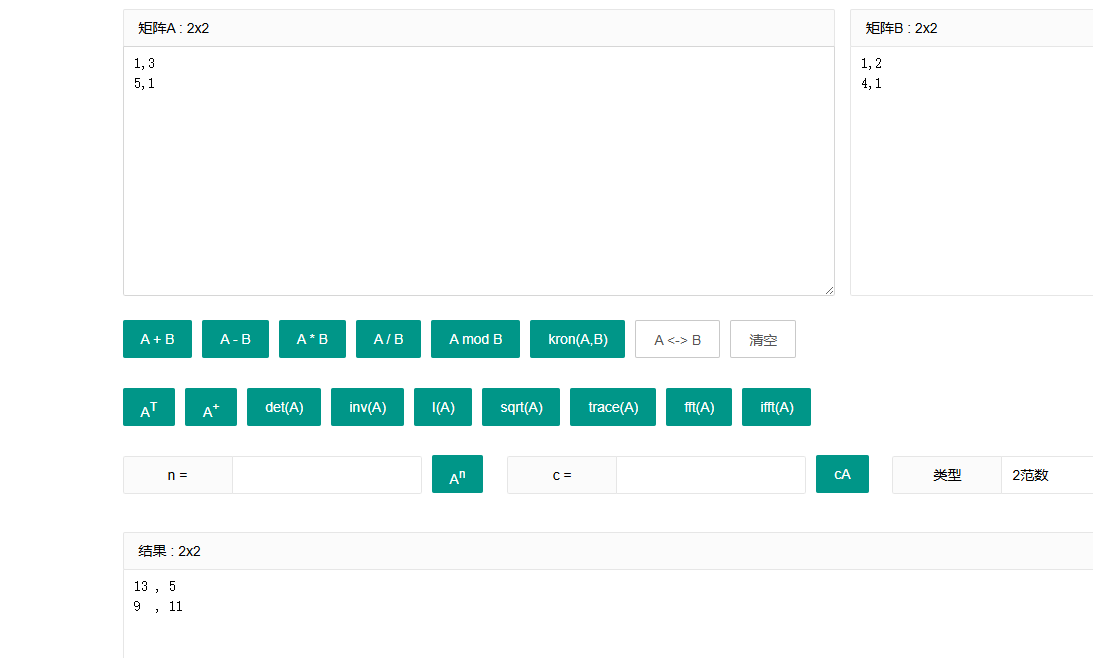The width and height of the screenshot is (1093, 658).
Task: Click the 'c =' label
Action: tap(562, 475)
